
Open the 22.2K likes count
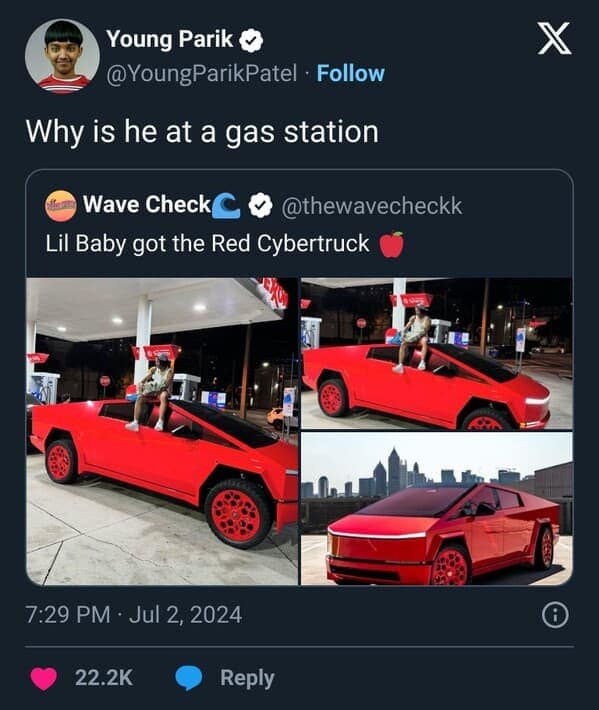pos(104,678)
